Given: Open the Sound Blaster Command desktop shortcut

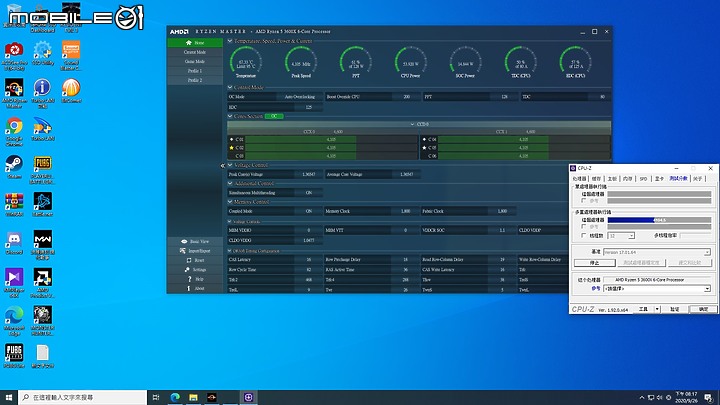Looking at the screenshot, I should click(71, 56).
